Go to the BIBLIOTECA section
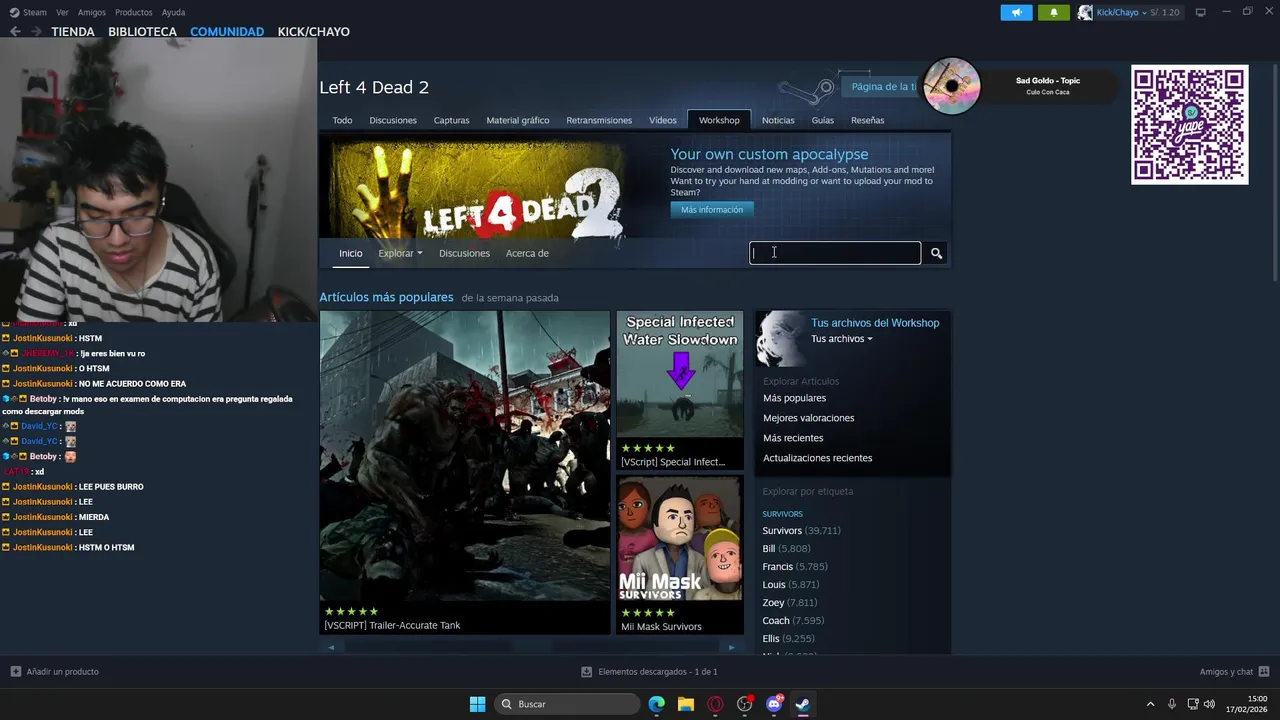The height and width of the screenshot is (720, 1280). point(142,32)
